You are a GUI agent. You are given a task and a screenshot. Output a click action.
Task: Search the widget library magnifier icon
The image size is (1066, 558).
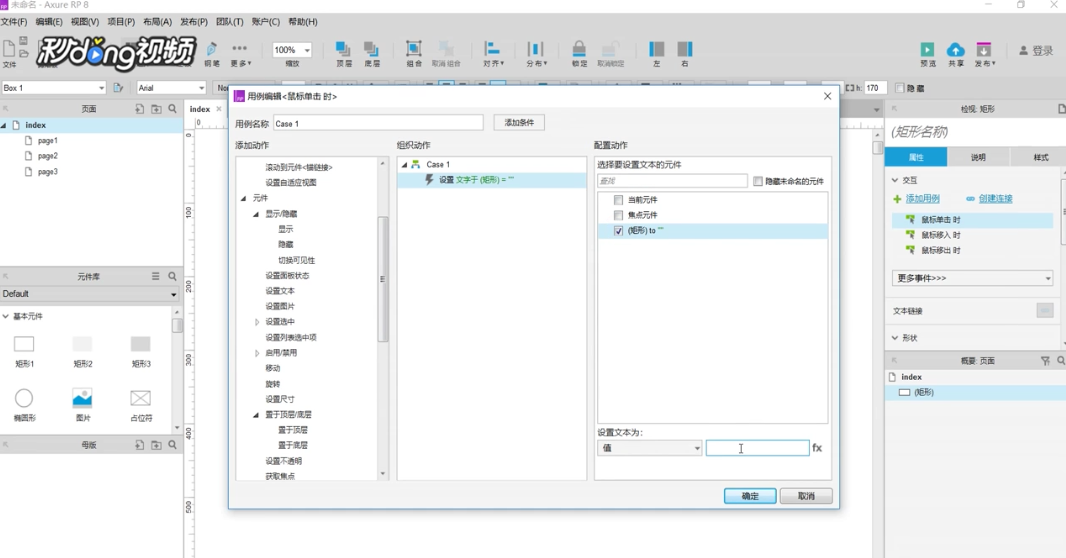click(x=173, y=277)
